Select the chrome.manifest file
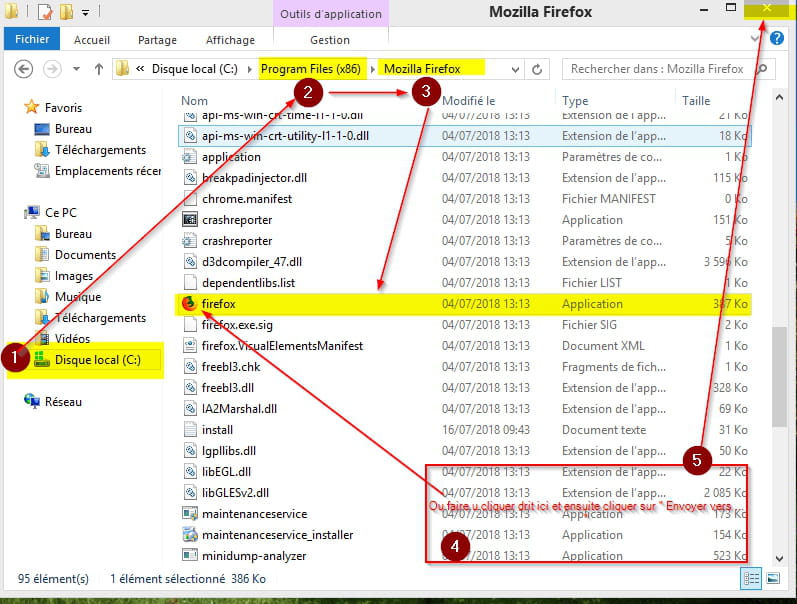797x604 pixels. click(247, 199)
